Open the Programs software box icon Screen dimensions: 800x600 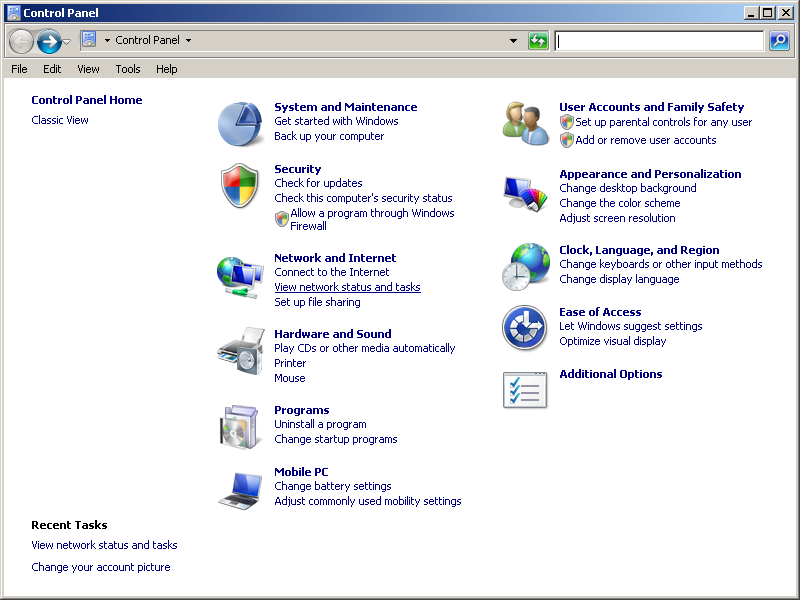[239, 427]
